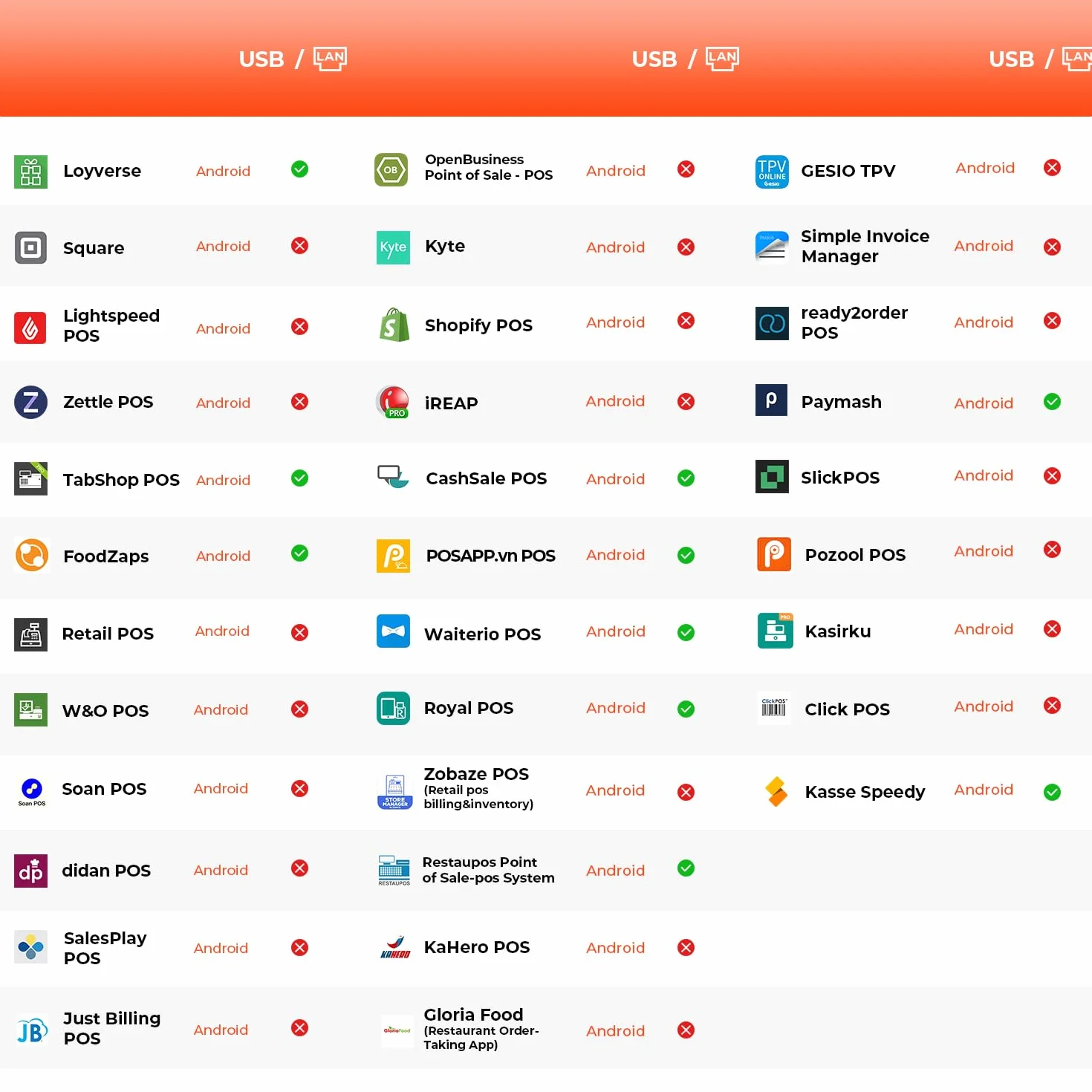Select the "Just Billing POS" name

coord(111,1028)
